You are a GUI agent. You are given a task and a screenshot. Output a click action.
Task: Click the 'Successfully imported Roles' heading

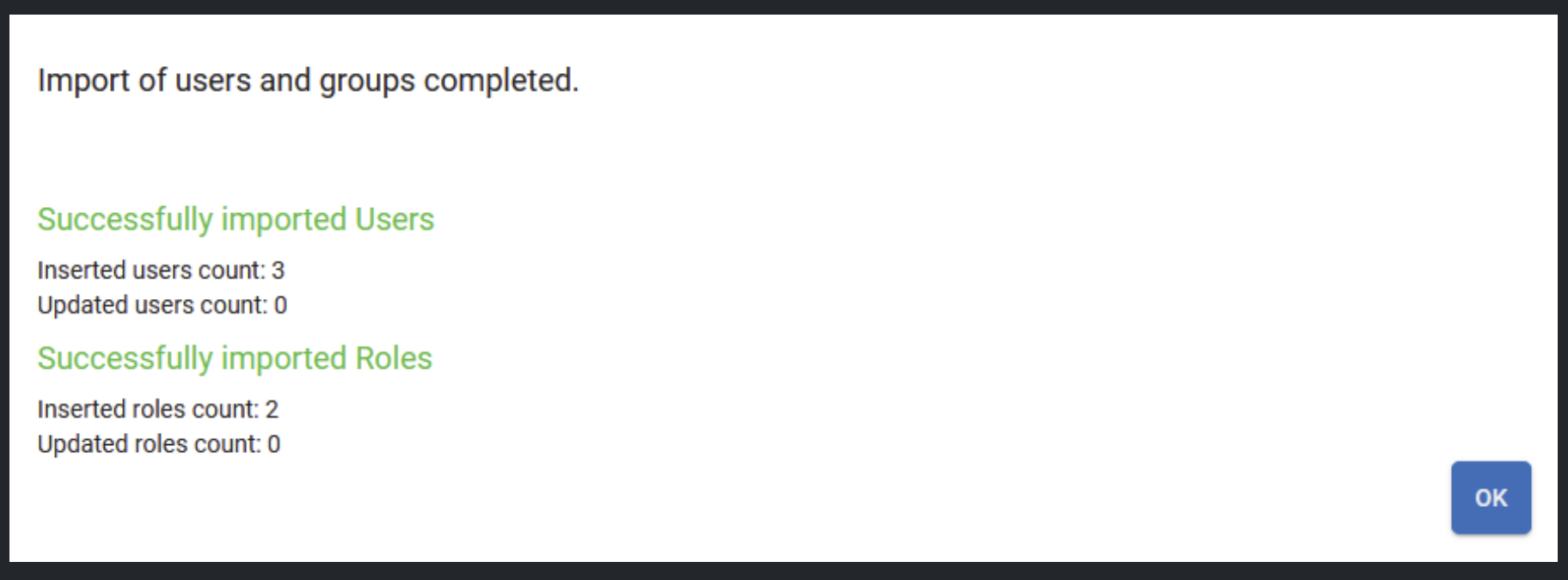235,358
